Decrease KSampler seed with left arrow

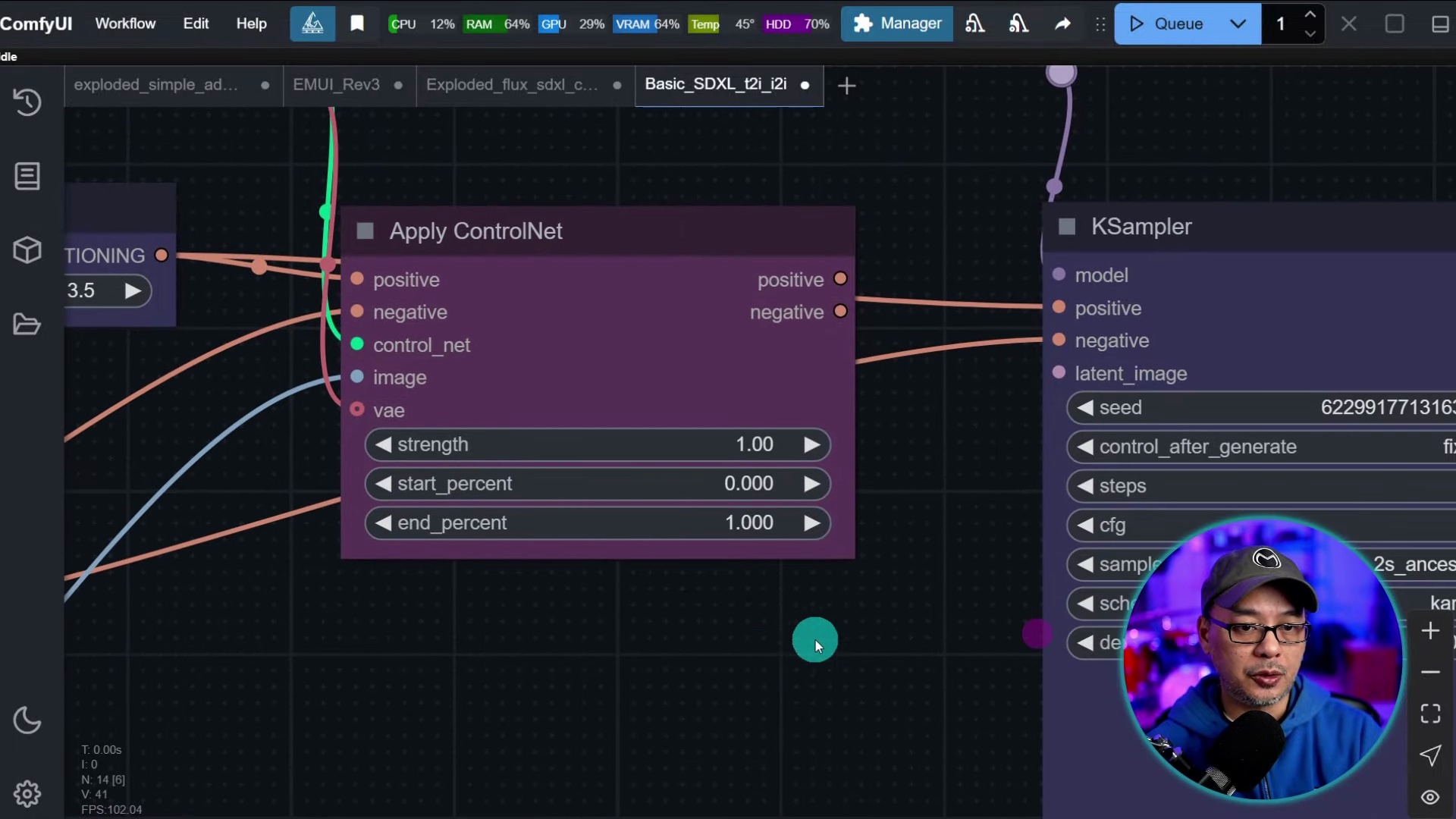1085,408
